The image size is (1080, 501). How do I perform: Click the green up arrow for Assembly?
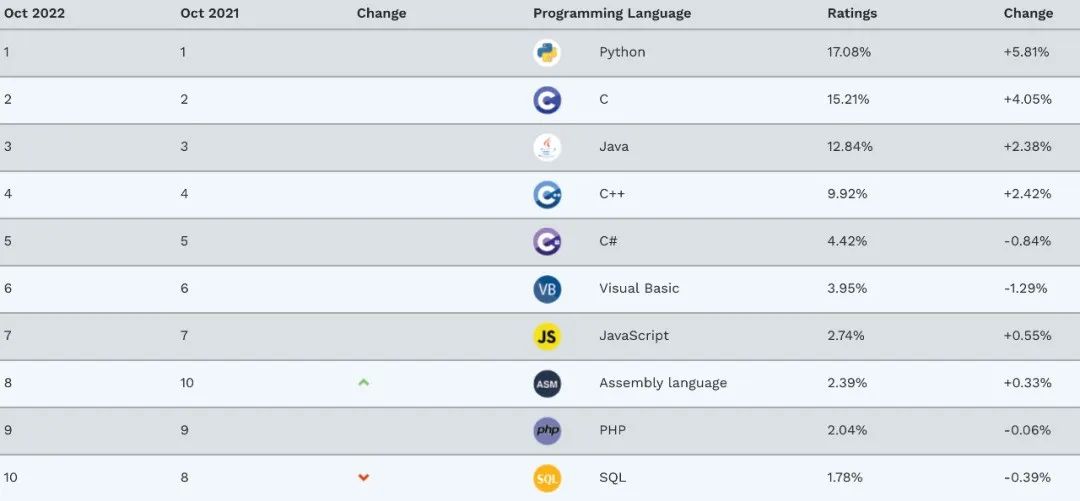[364, 382]
